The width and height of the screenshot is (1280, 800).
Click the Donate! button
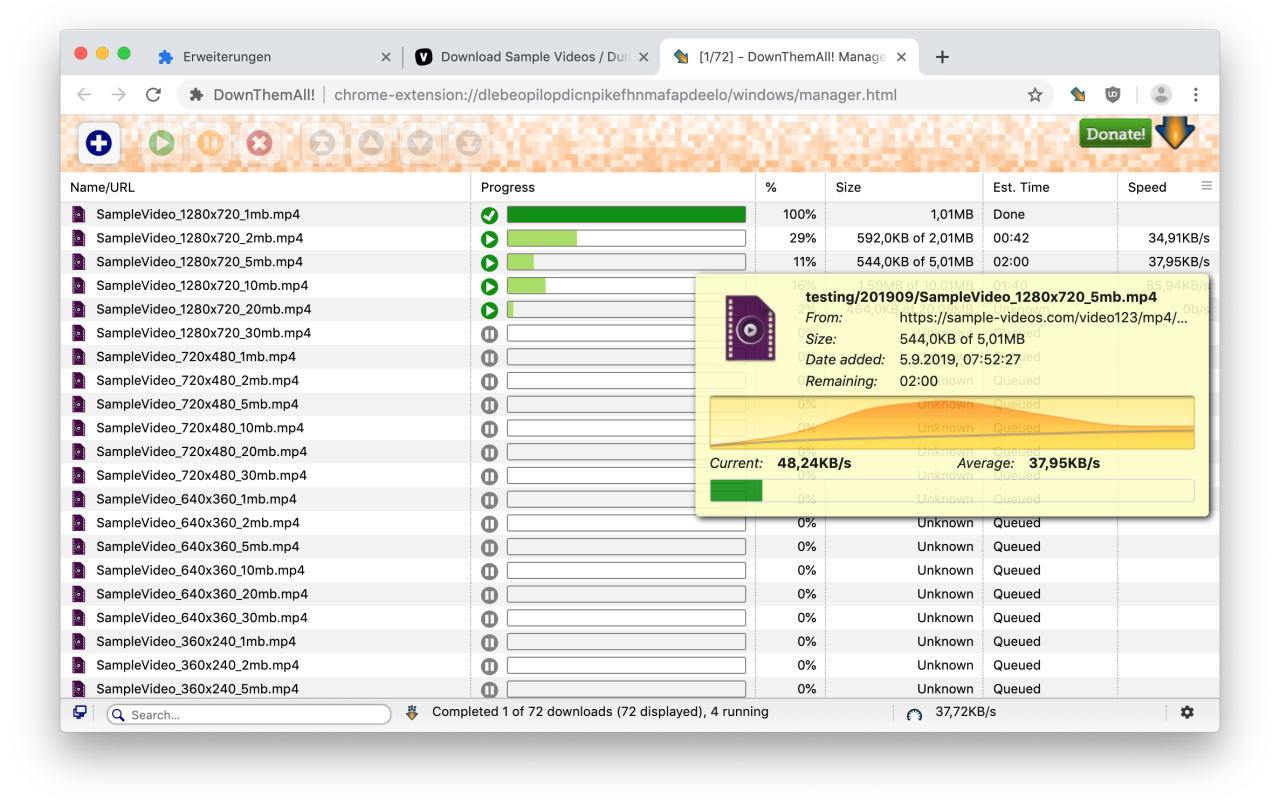pos(1115,133)
